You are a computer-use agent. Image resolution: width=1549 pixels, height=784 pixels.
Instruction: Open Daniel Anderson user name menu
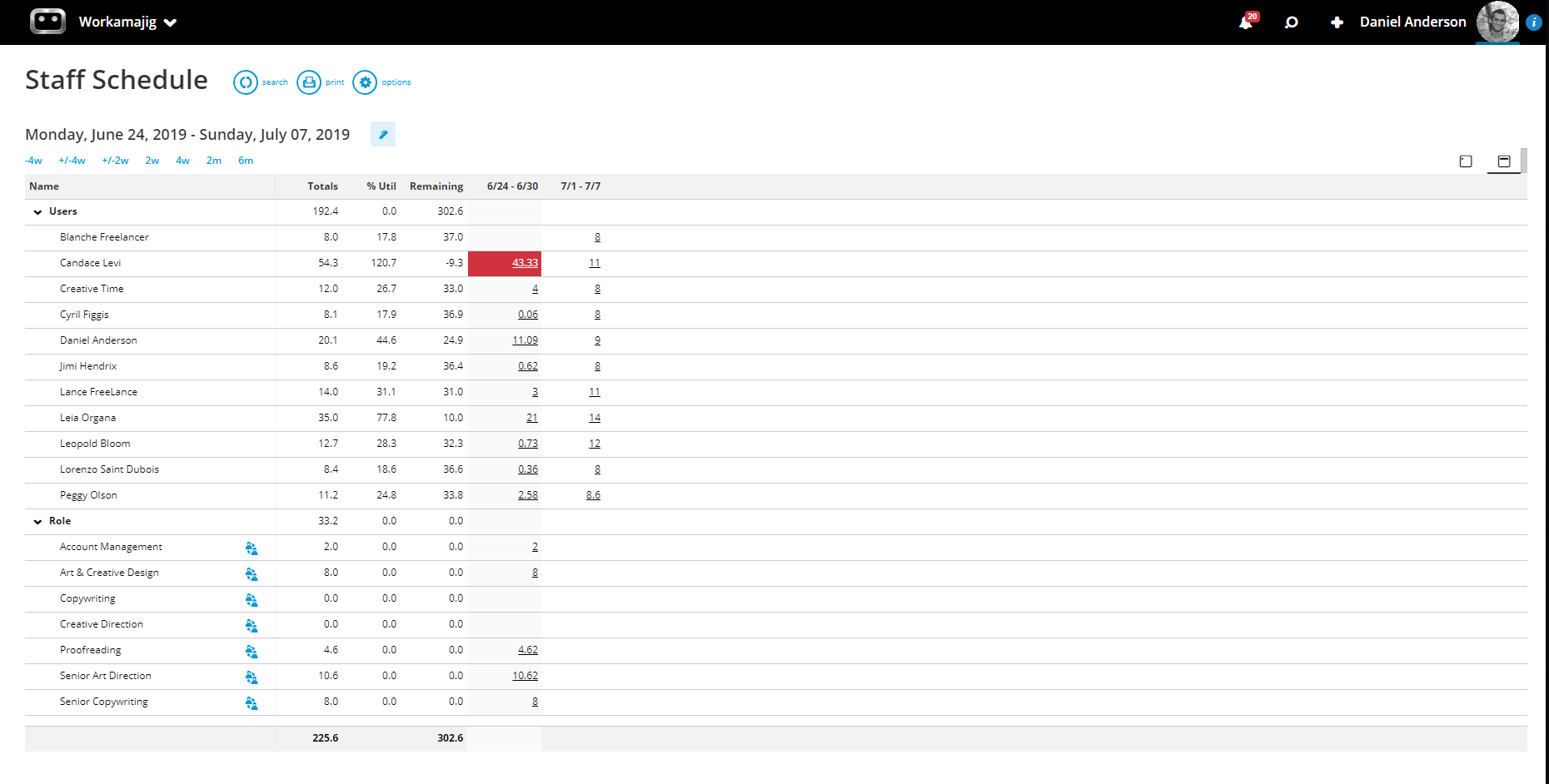click(x=1412, y=22)
